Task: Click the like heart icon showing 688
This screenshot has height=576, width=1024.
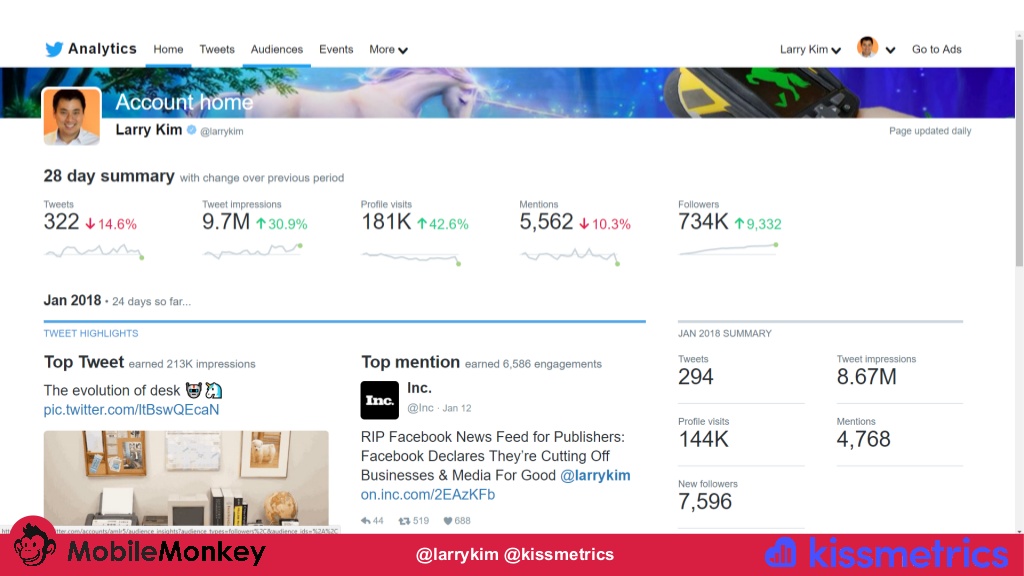Action: click(x=447, y=520)
